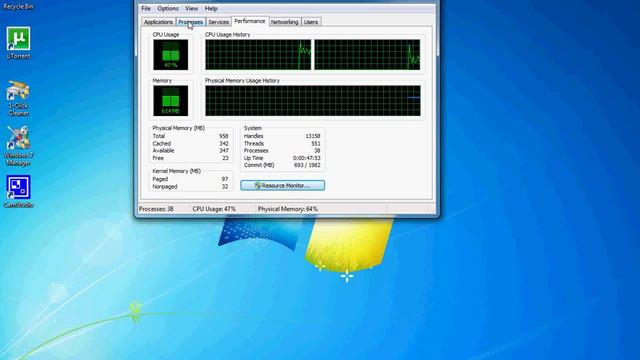Open the View menu
Image resolution: width=640 pixels, height=360 pixels.
191,9
